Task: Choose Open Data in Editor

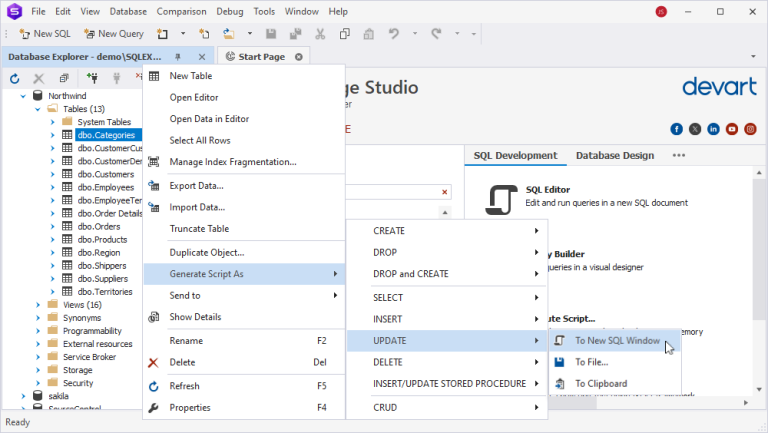Action: coord(244,119)
